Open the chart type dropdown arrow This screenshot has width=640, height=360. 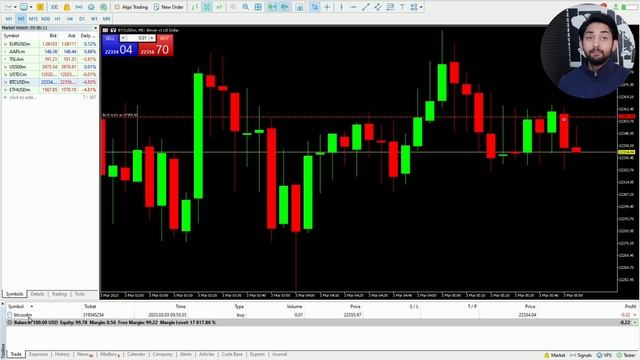click(x=15, y=7)
